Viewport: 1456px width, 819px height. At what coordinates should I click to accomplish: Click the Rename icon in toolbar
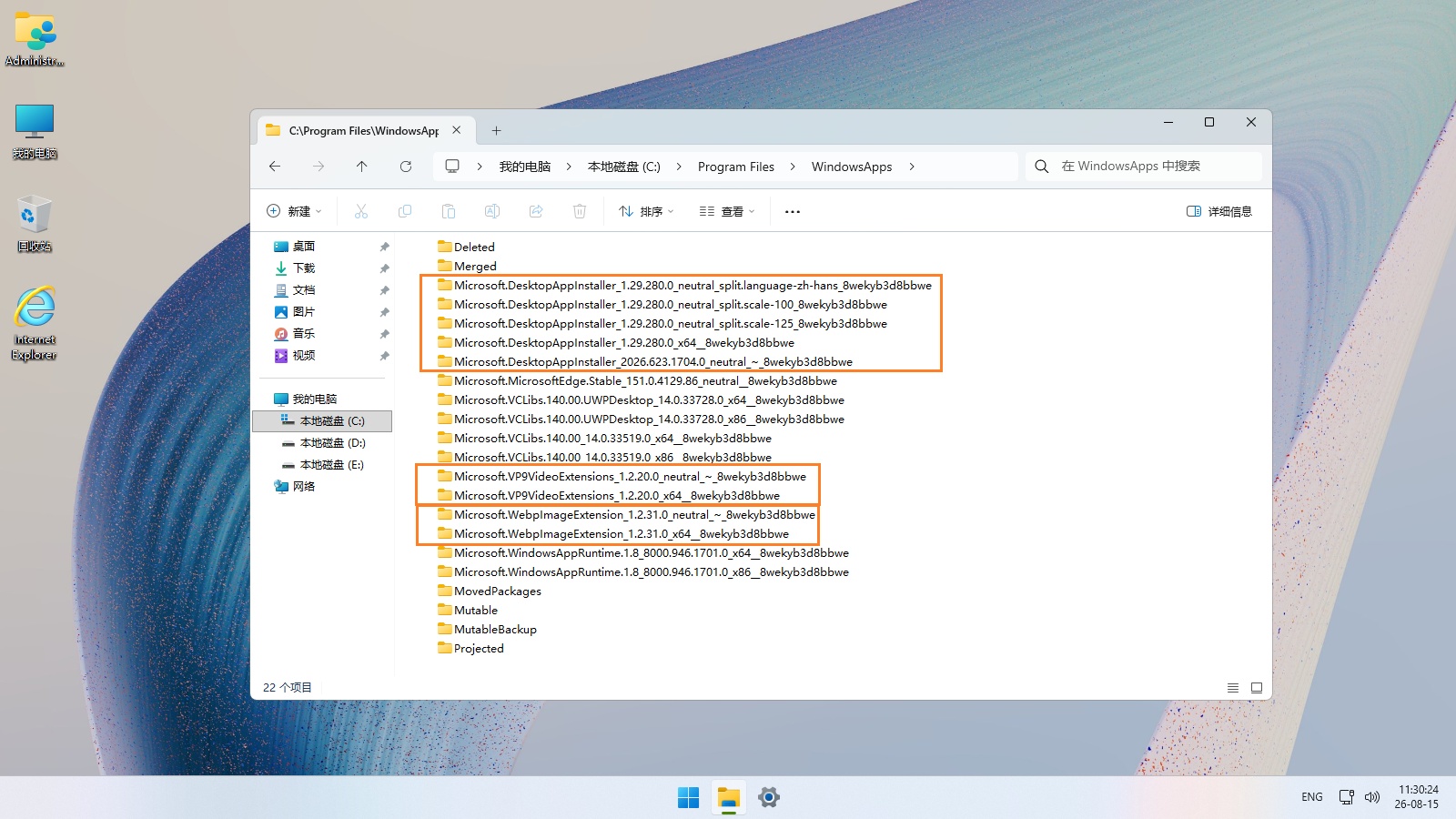tap(492, 211)
